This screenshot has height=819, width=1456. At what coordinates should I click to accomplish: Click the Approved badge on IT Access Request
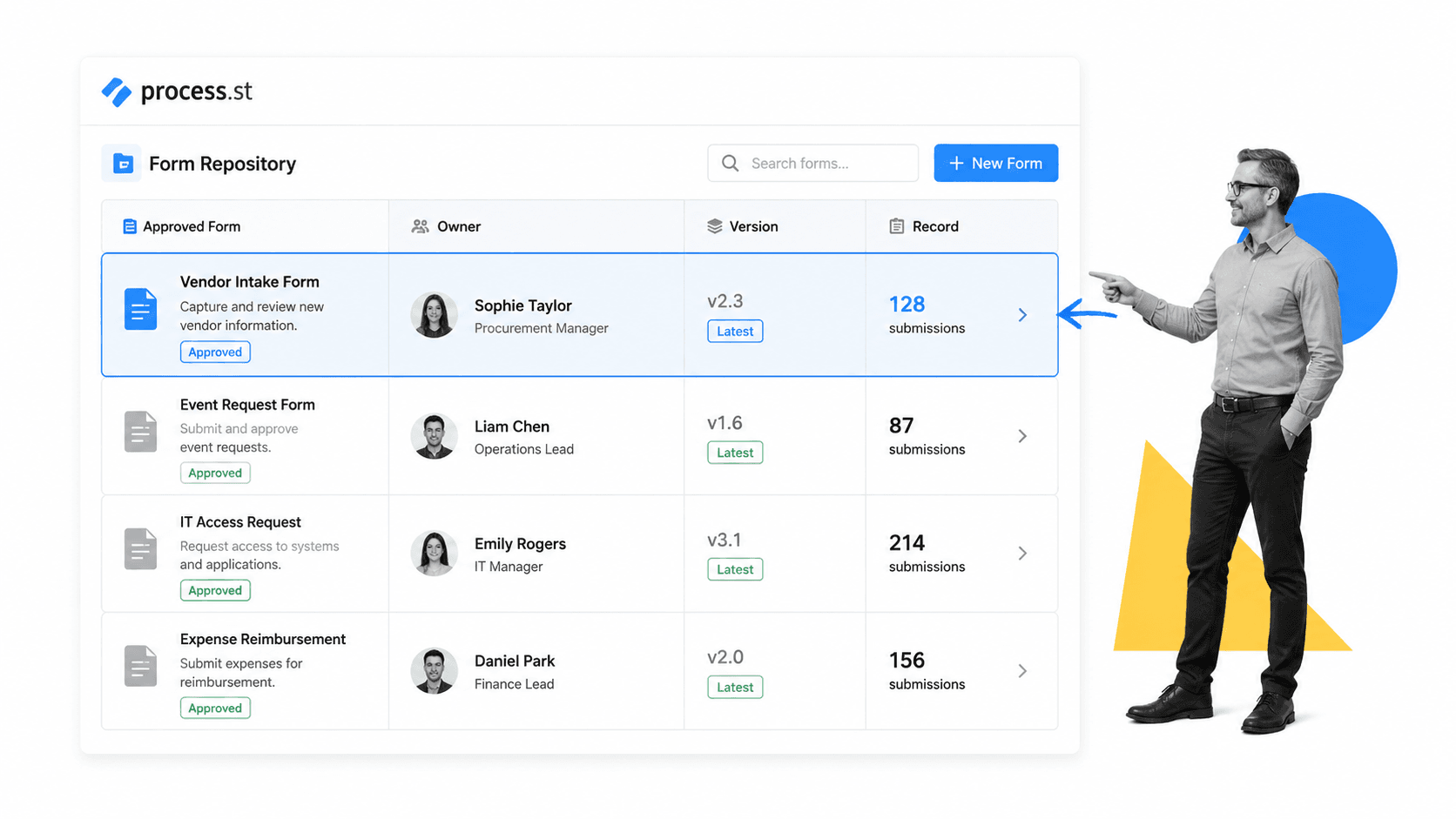click(x=215, y=590)
